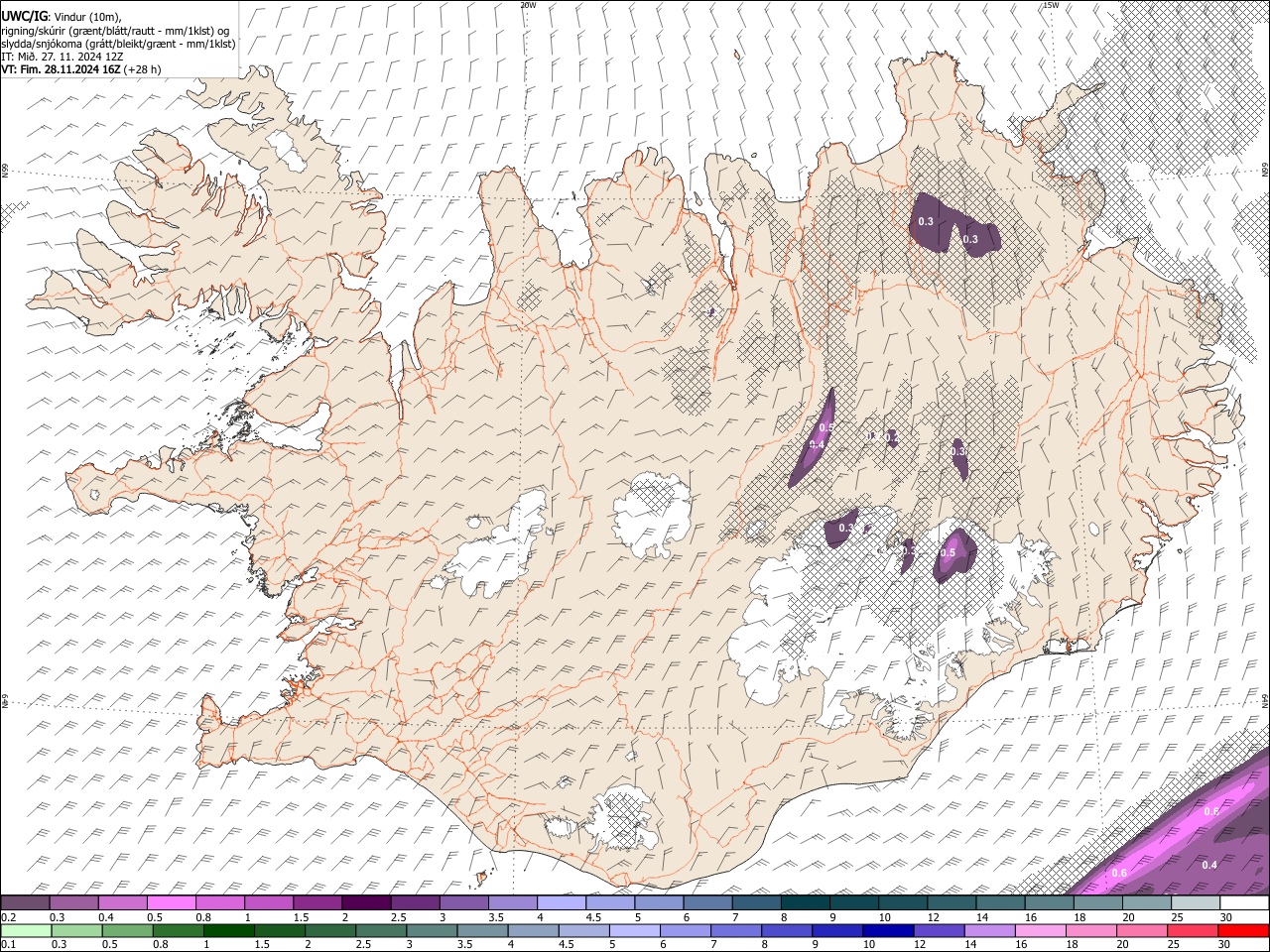Screen dimensions: 1270x952
Task: Click the 'VT: Fim. 28.11.2024 16Z (+28 h)' line
Action: (81, 69)
